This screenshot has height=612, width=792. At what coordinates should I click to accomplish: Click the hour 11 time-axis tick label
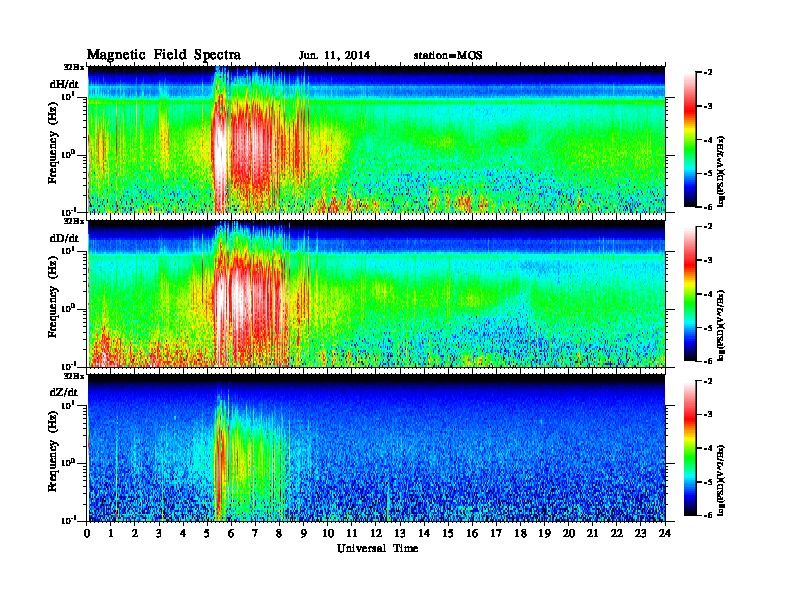pyautogui.click(x=352, y=533)
